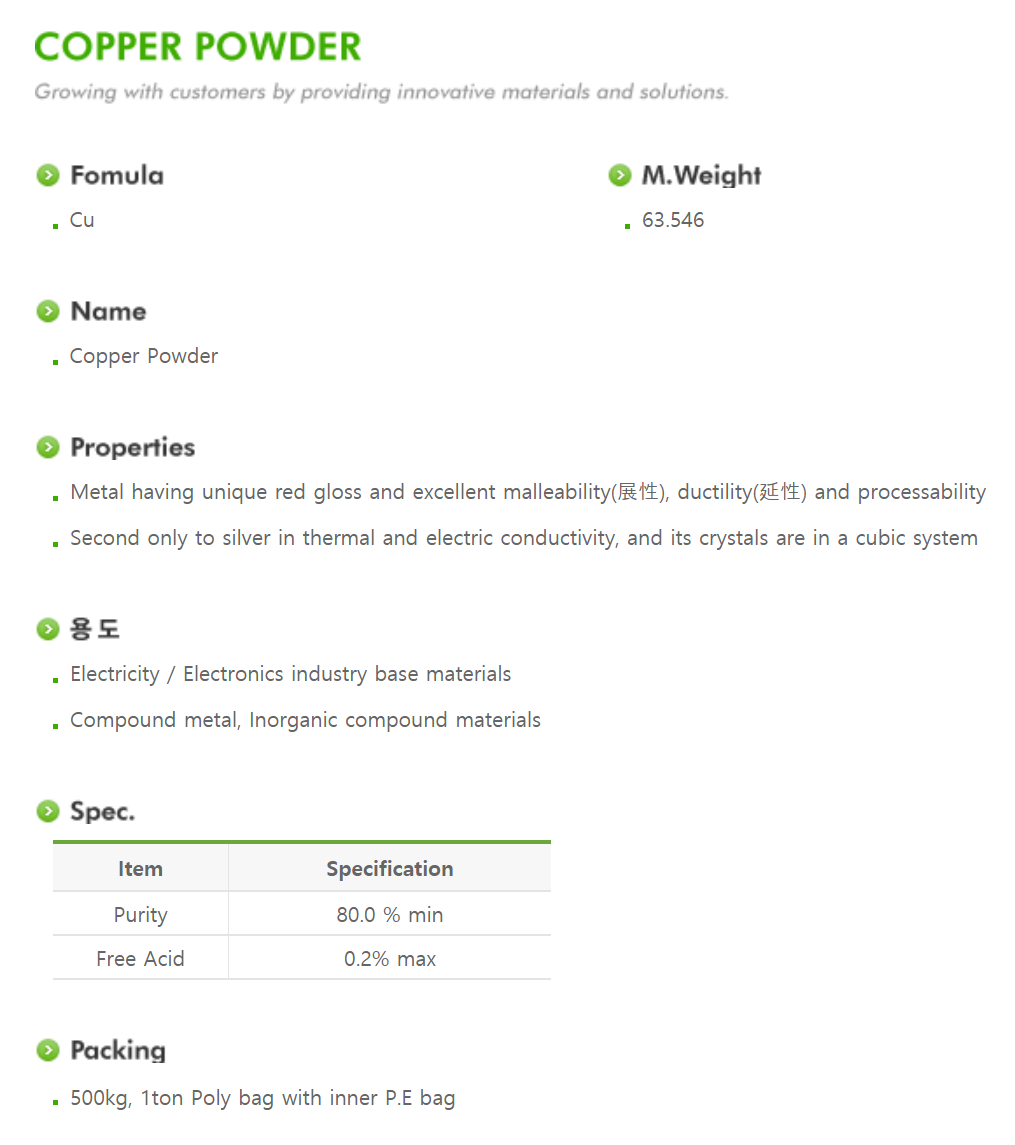Select the Purity row label
1015x1145 pixels.
click(x=140, y=915)
